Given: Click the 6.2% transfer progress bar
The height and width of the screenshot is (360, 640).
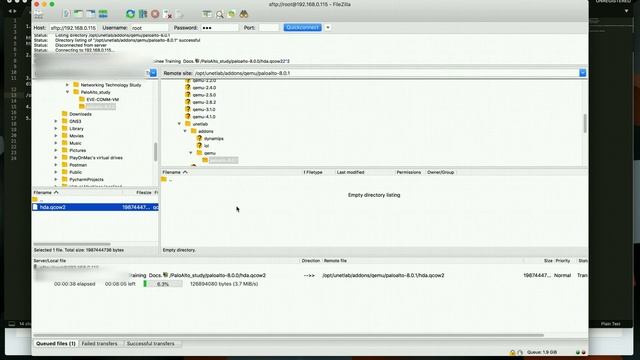Looking at the screenshot, I should pyautogui.click(x=162, y=284).
